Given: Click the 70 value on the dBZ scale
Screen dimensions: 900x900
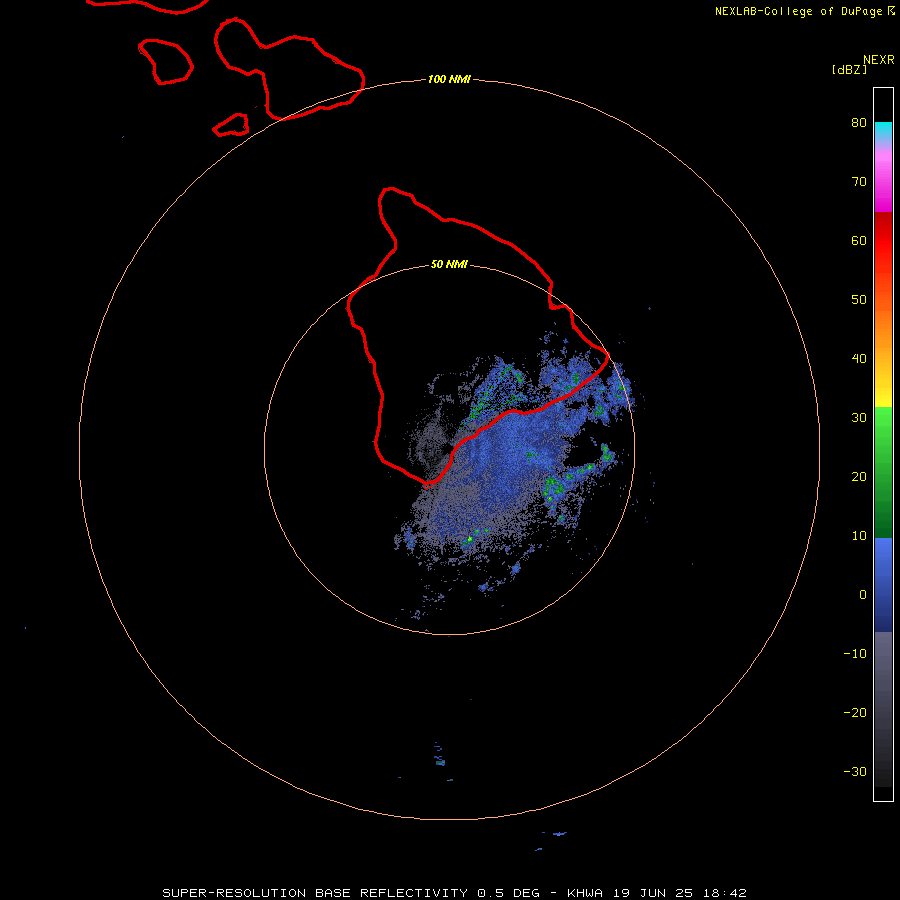Looking at the screenshot, I should [x=859, y=181].
